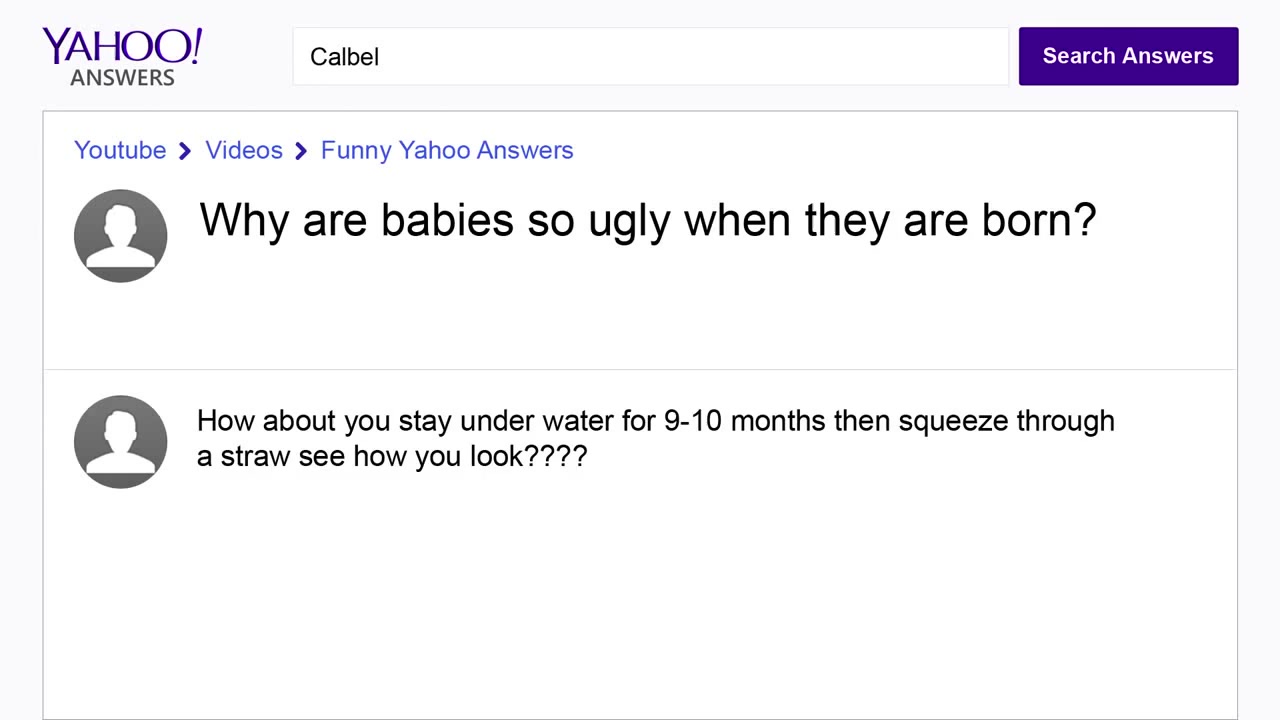
Task: Click the answer's first line about water
Action: click(x=655, y=421)
